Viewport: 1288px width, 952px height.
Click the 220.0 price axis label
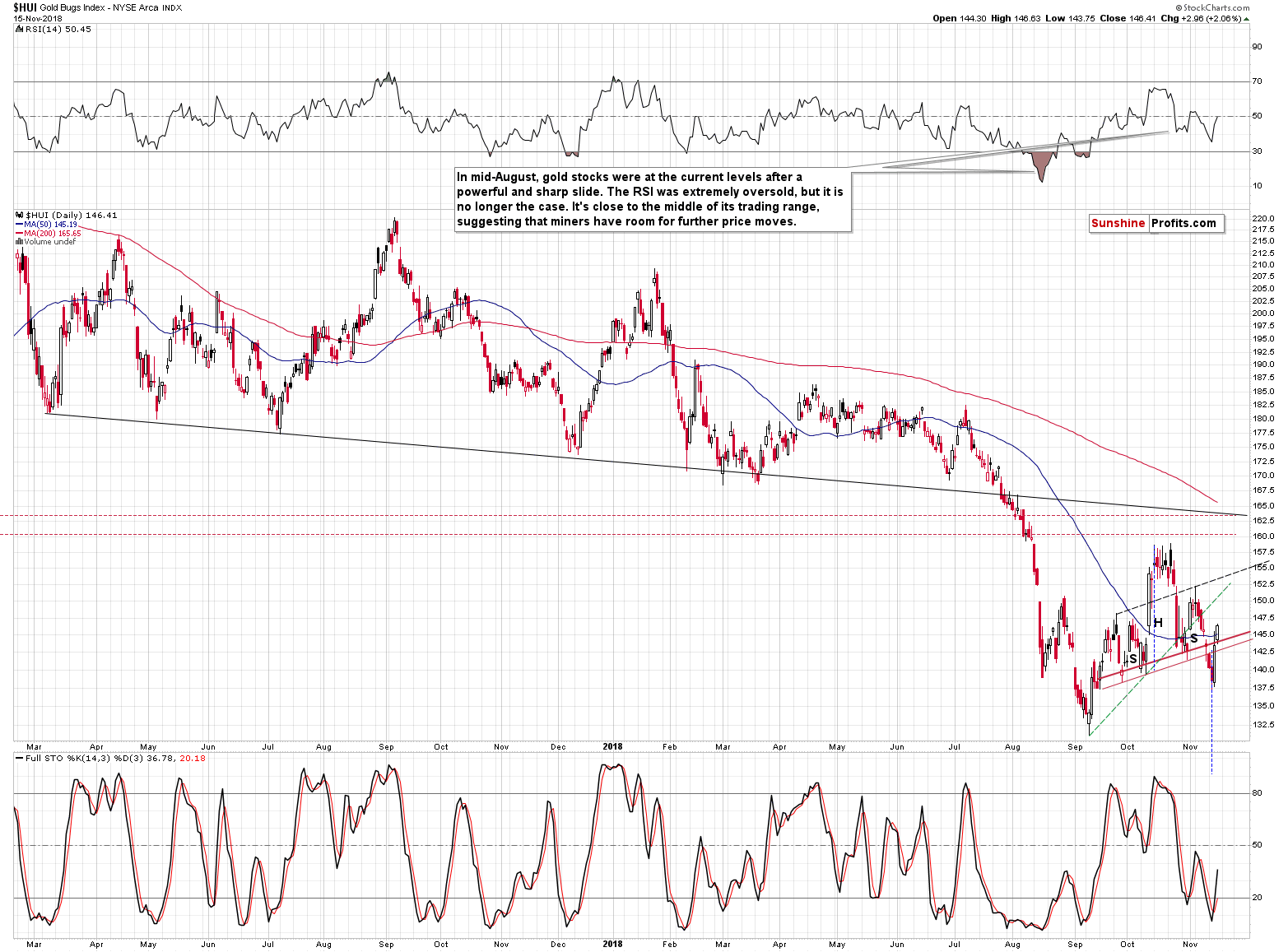click(1263, 219)
